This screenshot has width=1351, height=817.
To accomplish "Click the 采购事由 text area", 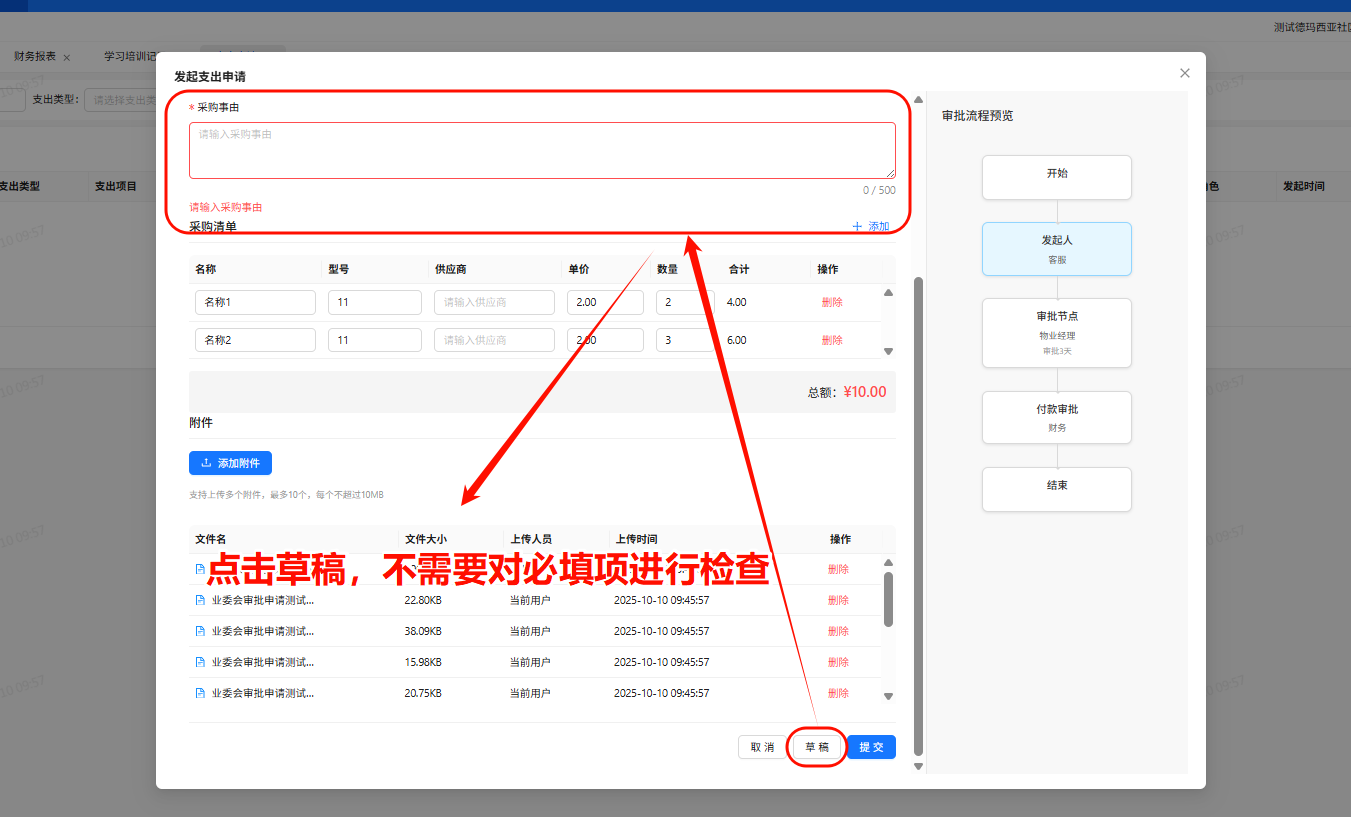I will 542,151.
